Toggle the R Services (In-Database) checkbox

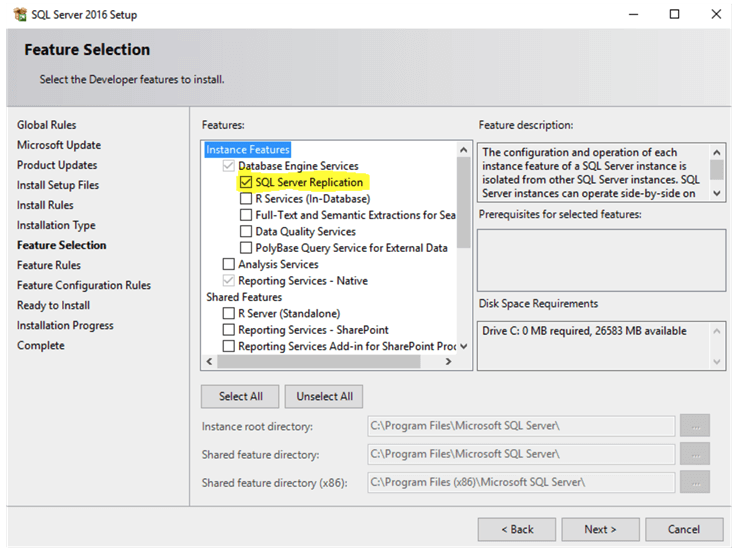[x=246, y=199]
